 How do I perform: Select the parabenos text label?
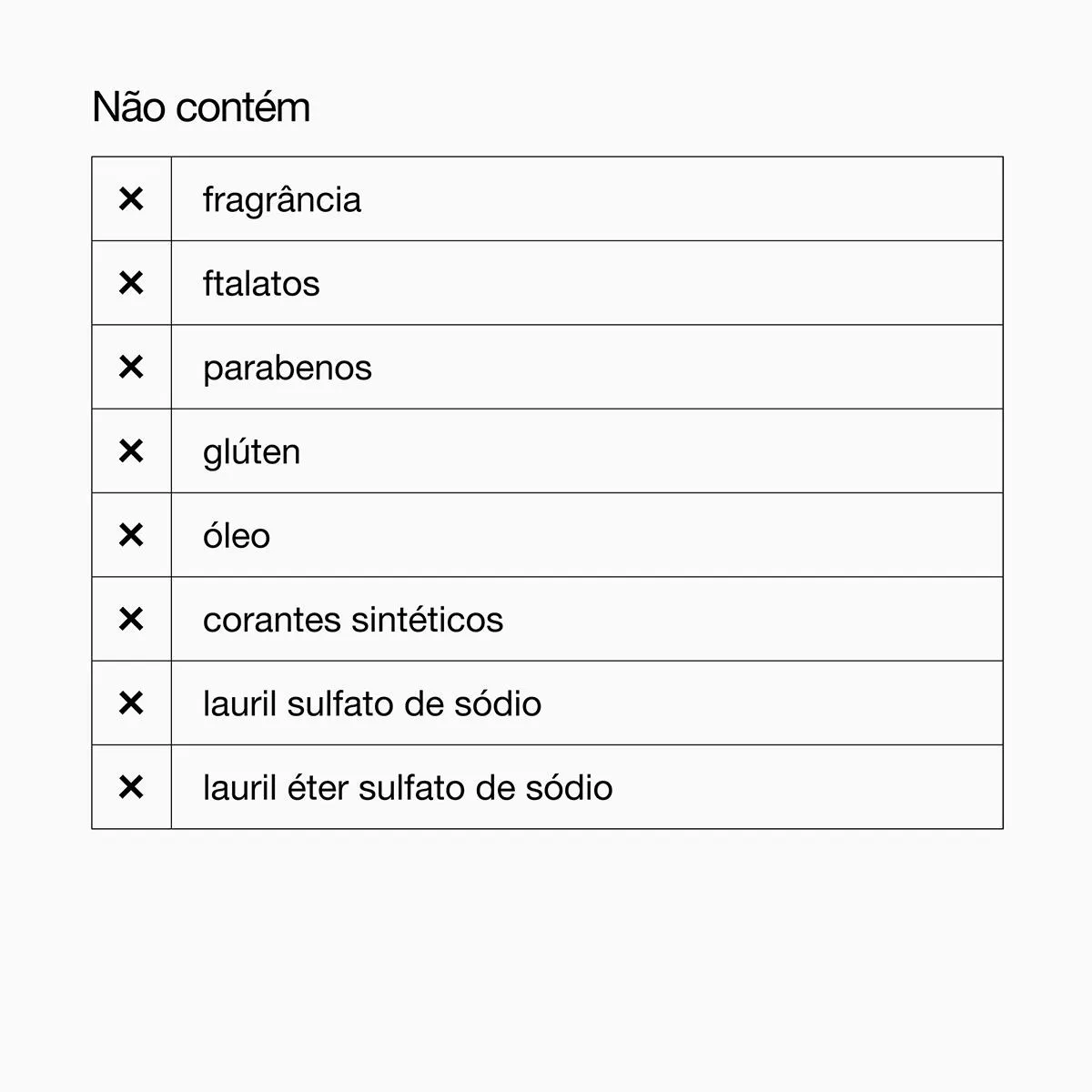pos(288,369)
